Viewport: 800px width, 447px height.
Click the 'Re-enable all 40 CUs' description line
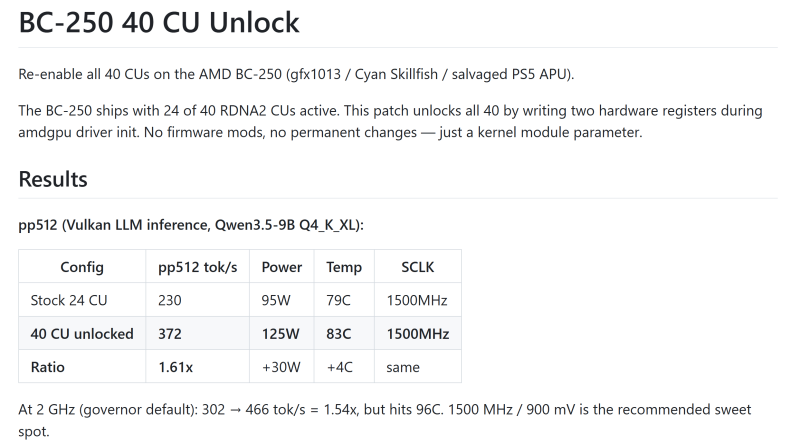point(296,74)
